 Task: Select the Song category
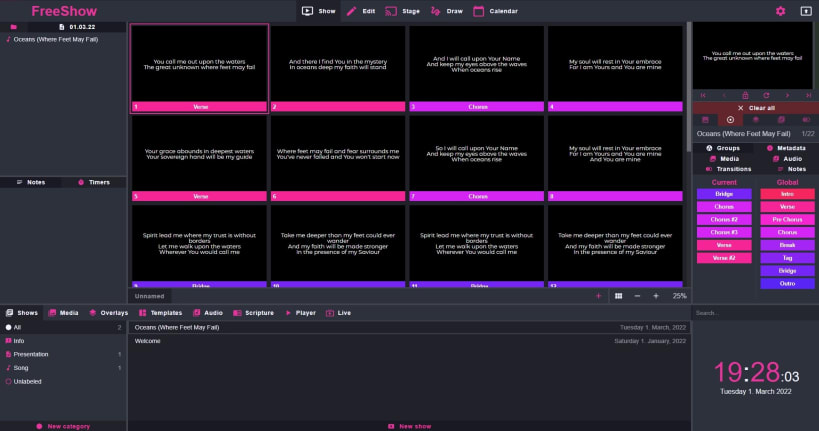coord(63,368)
